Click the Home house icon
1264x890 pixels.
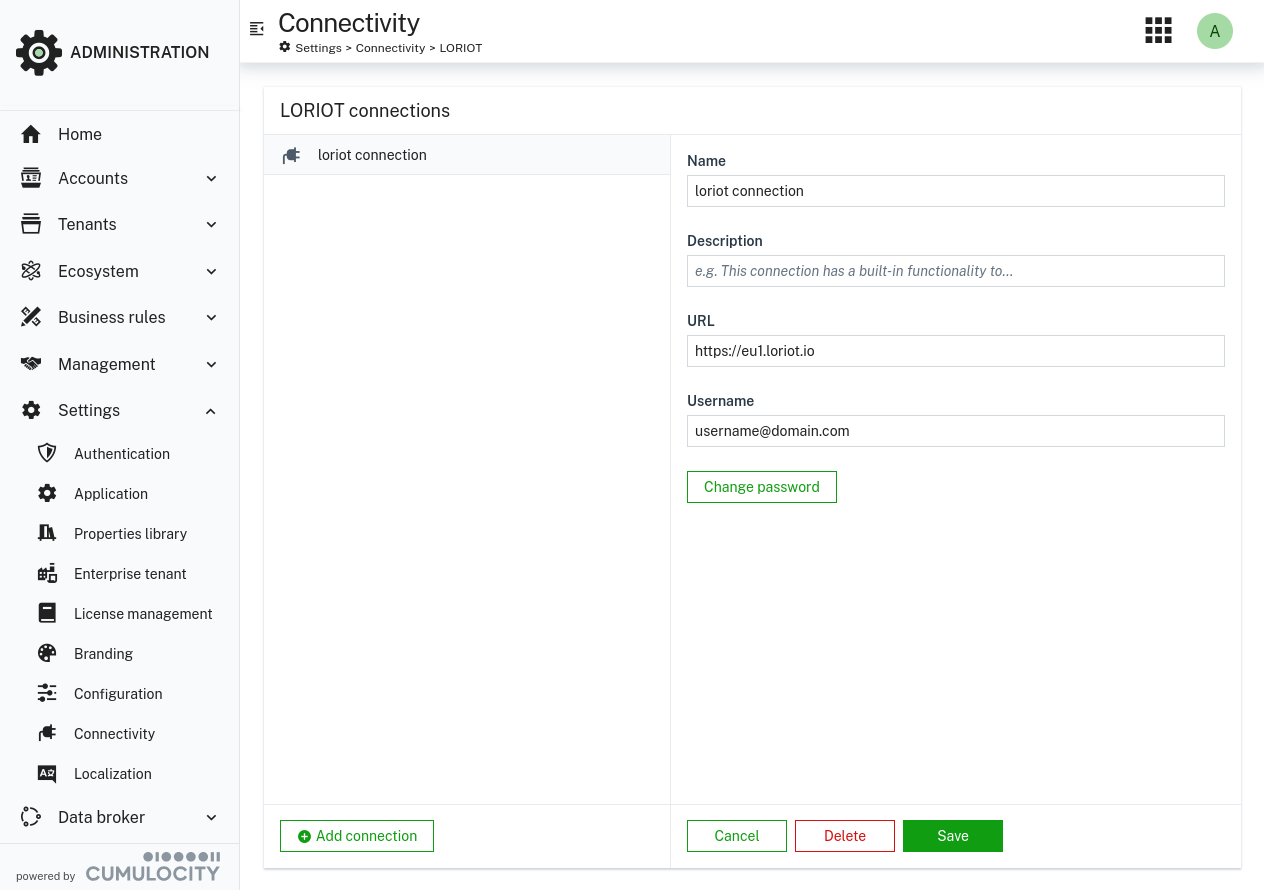point(31,134)
